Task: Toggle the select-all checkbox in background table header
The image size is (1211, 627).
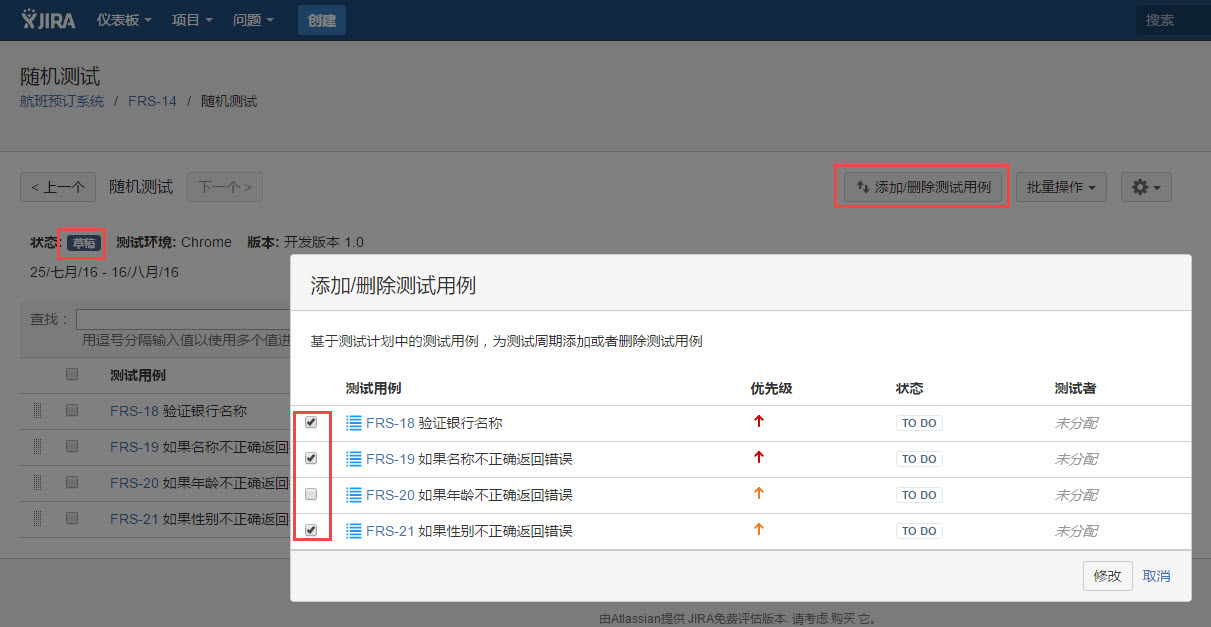Action: tap(72, 375)
